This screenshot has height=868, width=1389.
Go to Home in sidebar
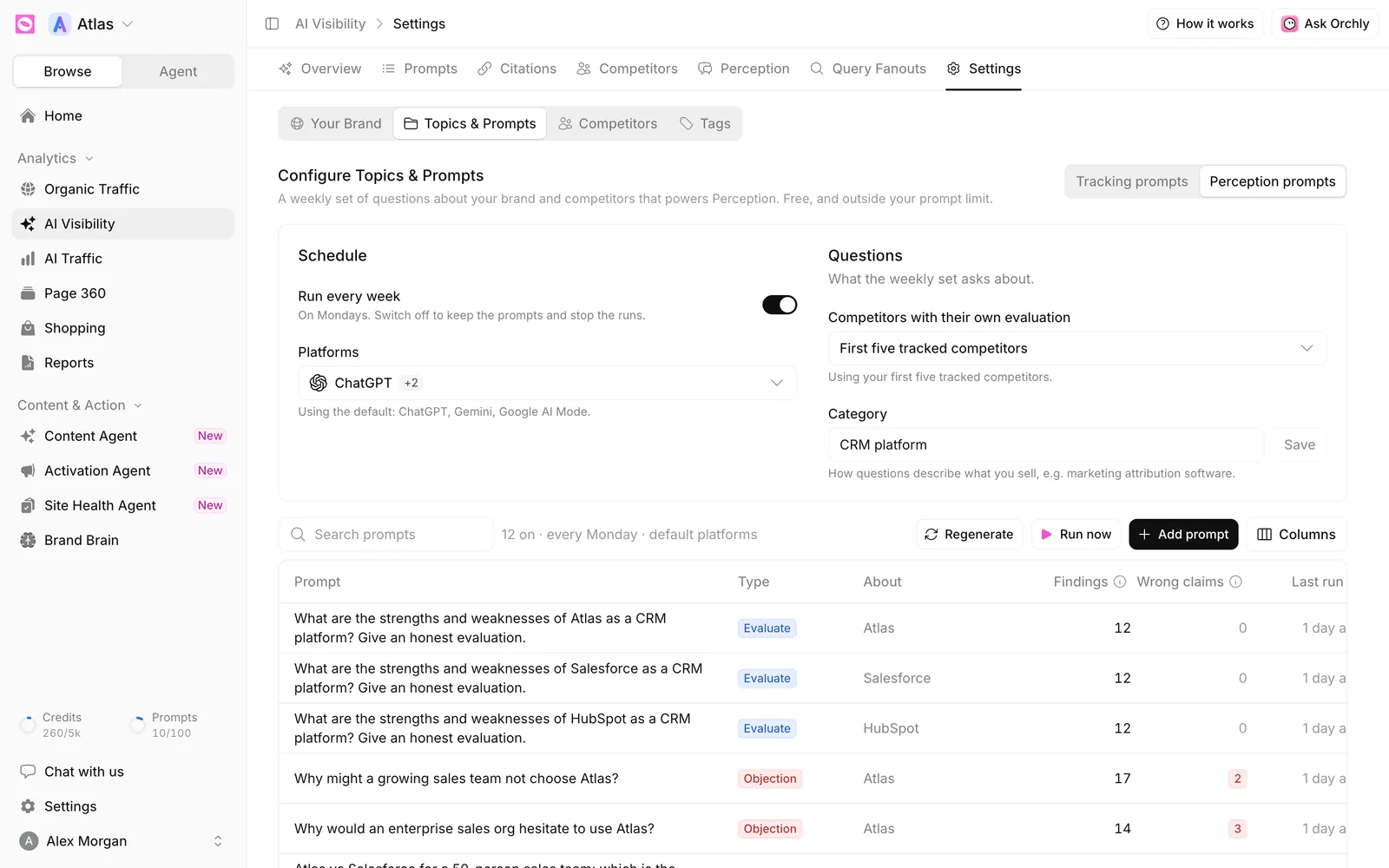pyautogui.click(x=123, y=115)
